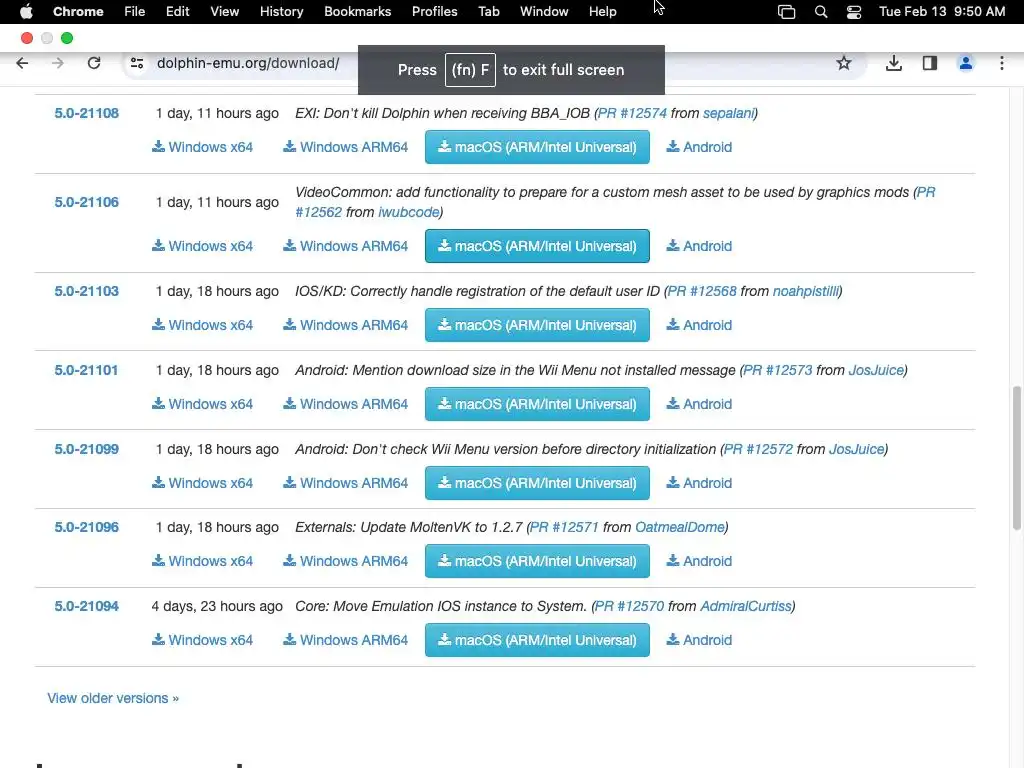Image resolution: width=1024 pixels, height=768 pixels.
Task: Open version 5.0-21096 link
Action: 86,527
